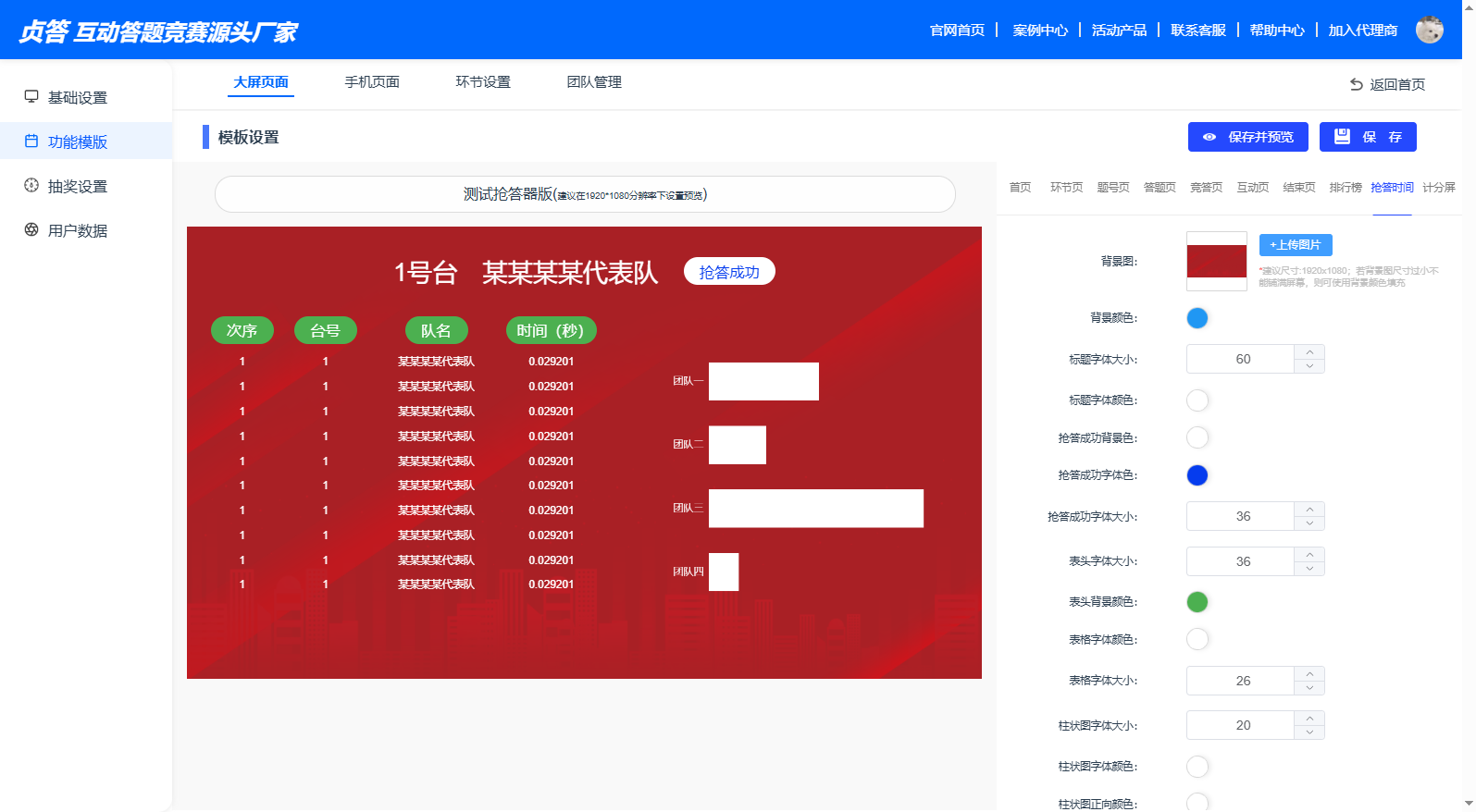
Task: Select the 结束页 template tab
Action: [x=1299, y=187]
